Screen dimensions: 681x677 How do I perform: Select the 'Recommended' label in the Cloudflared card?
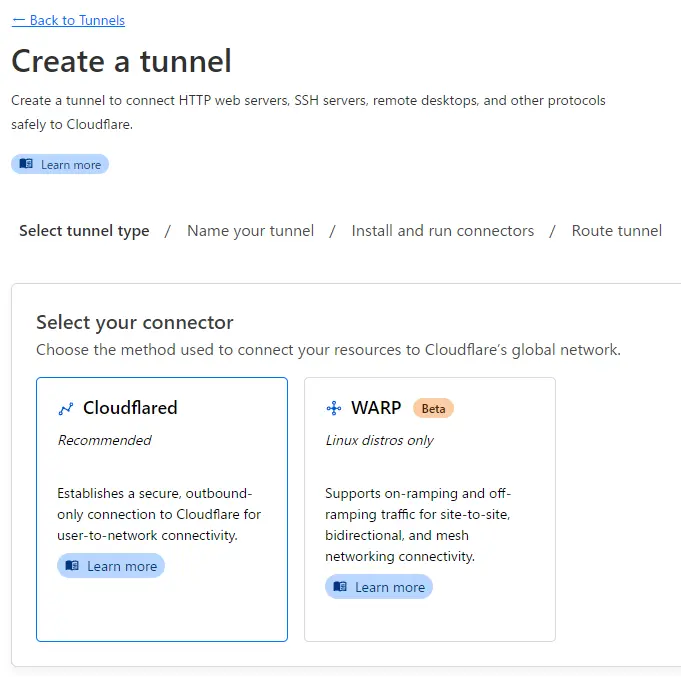click(104, 440)
